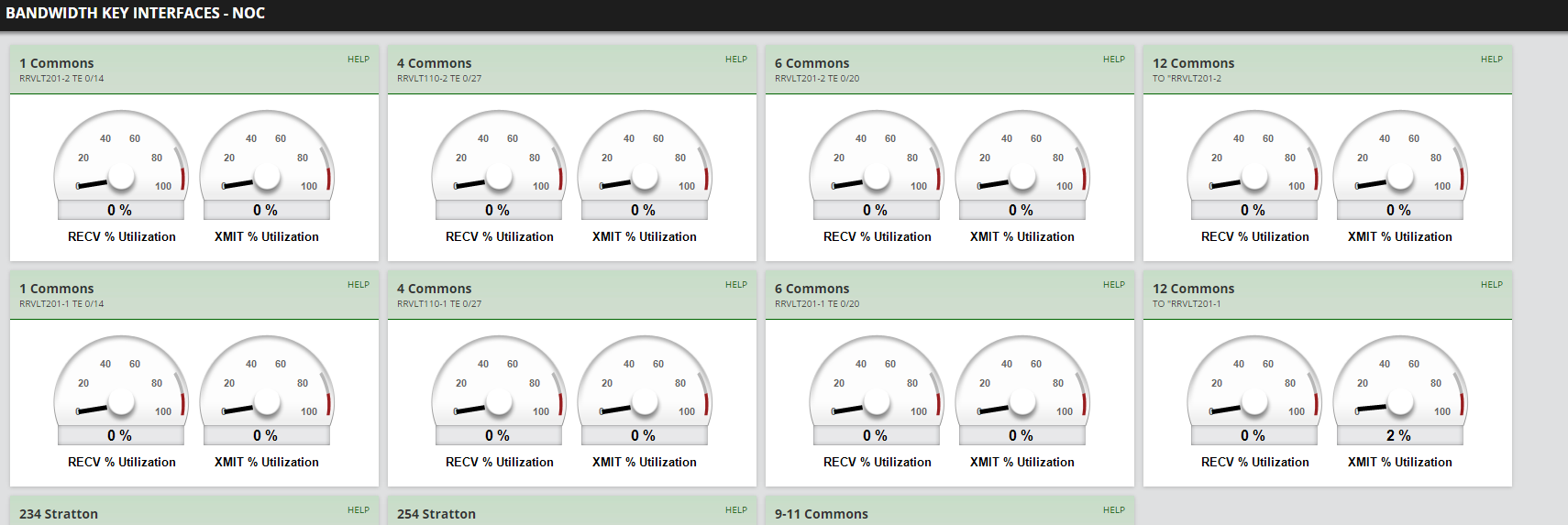Viewport: 1568px width, 525px height.
Task: Click RECV 0 % value in 6 Commons RRVLT201-1
Action: (876, 436)
